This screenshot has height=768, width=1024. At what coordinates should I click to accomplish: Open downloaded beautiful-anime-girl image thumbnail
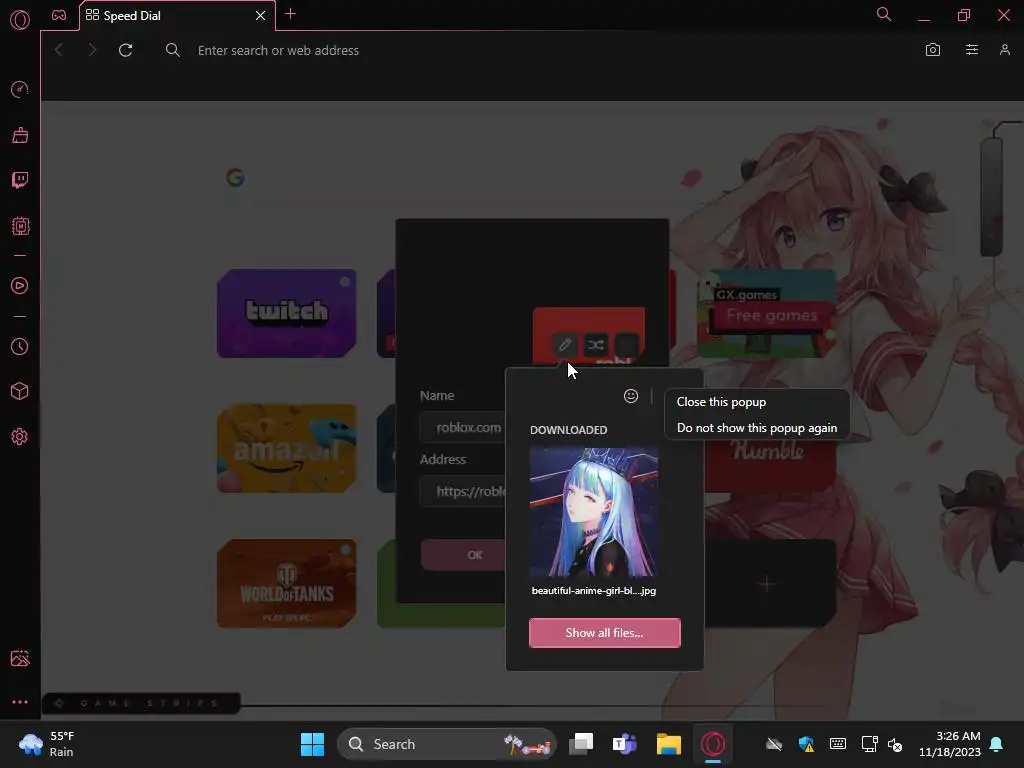(594, 512)
